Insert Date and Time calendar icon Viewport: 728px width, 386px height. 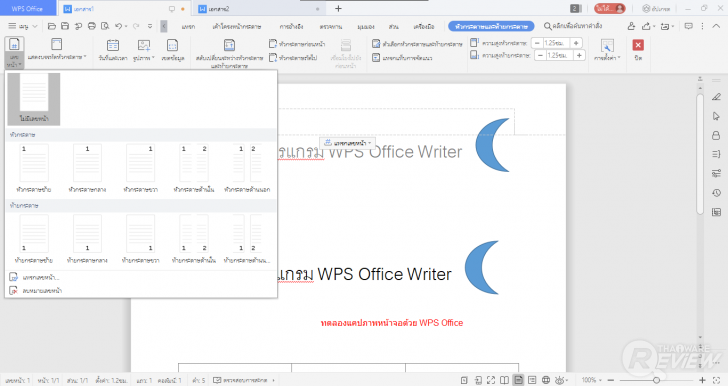tap(113, 46)
